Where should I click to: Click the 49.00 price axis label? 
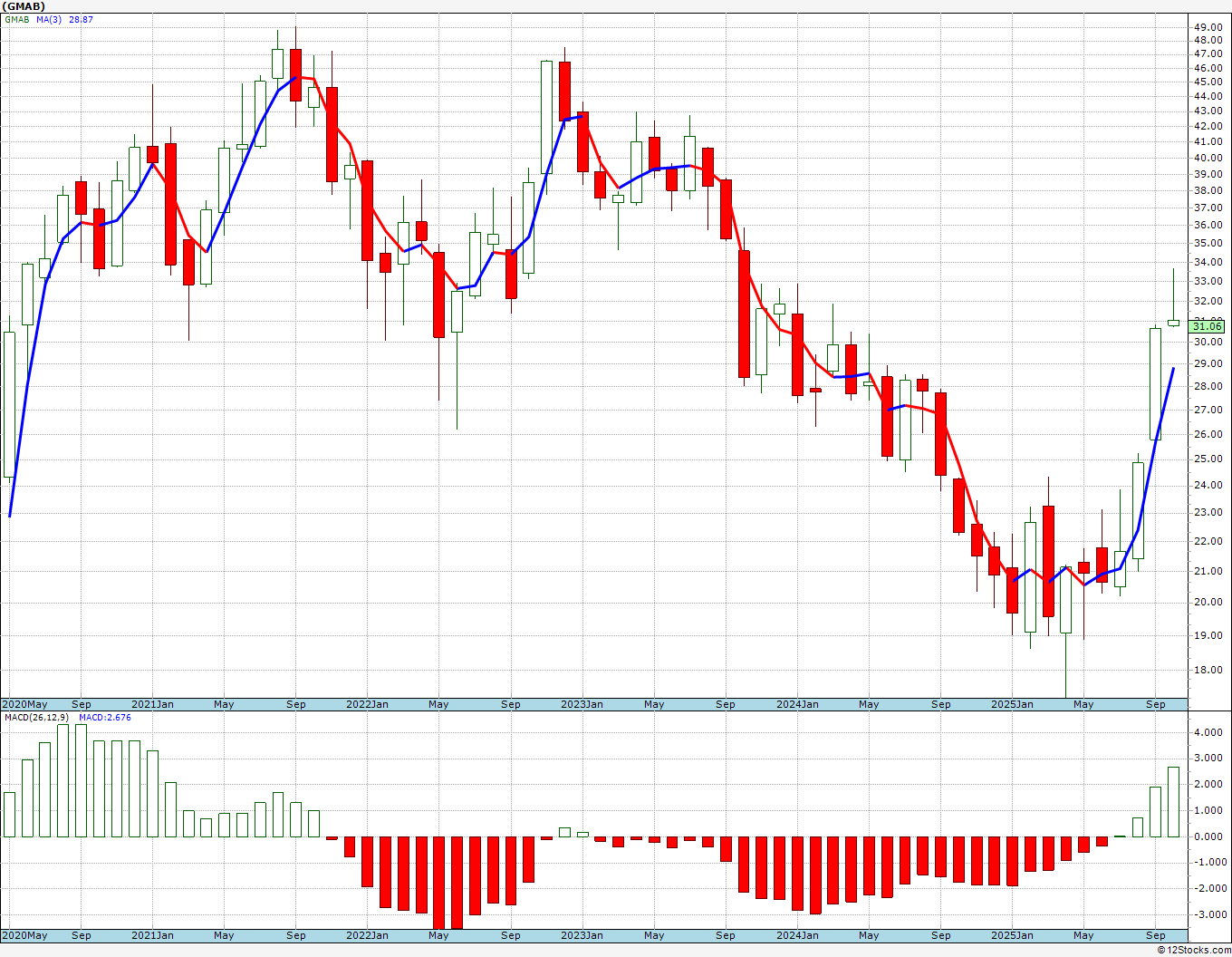1208,27
